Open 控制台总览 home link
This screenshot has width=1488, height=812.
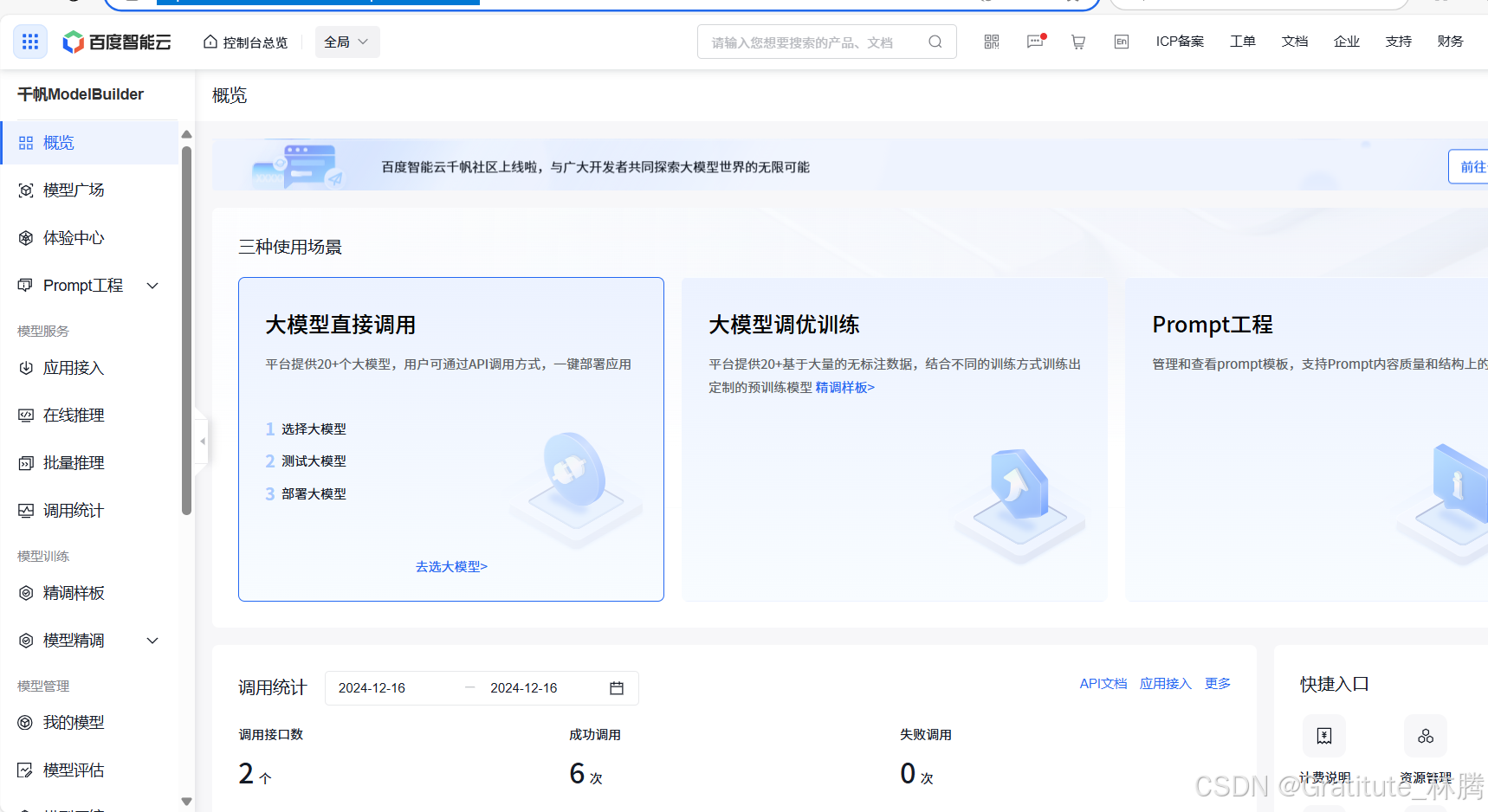pos(245,42)
